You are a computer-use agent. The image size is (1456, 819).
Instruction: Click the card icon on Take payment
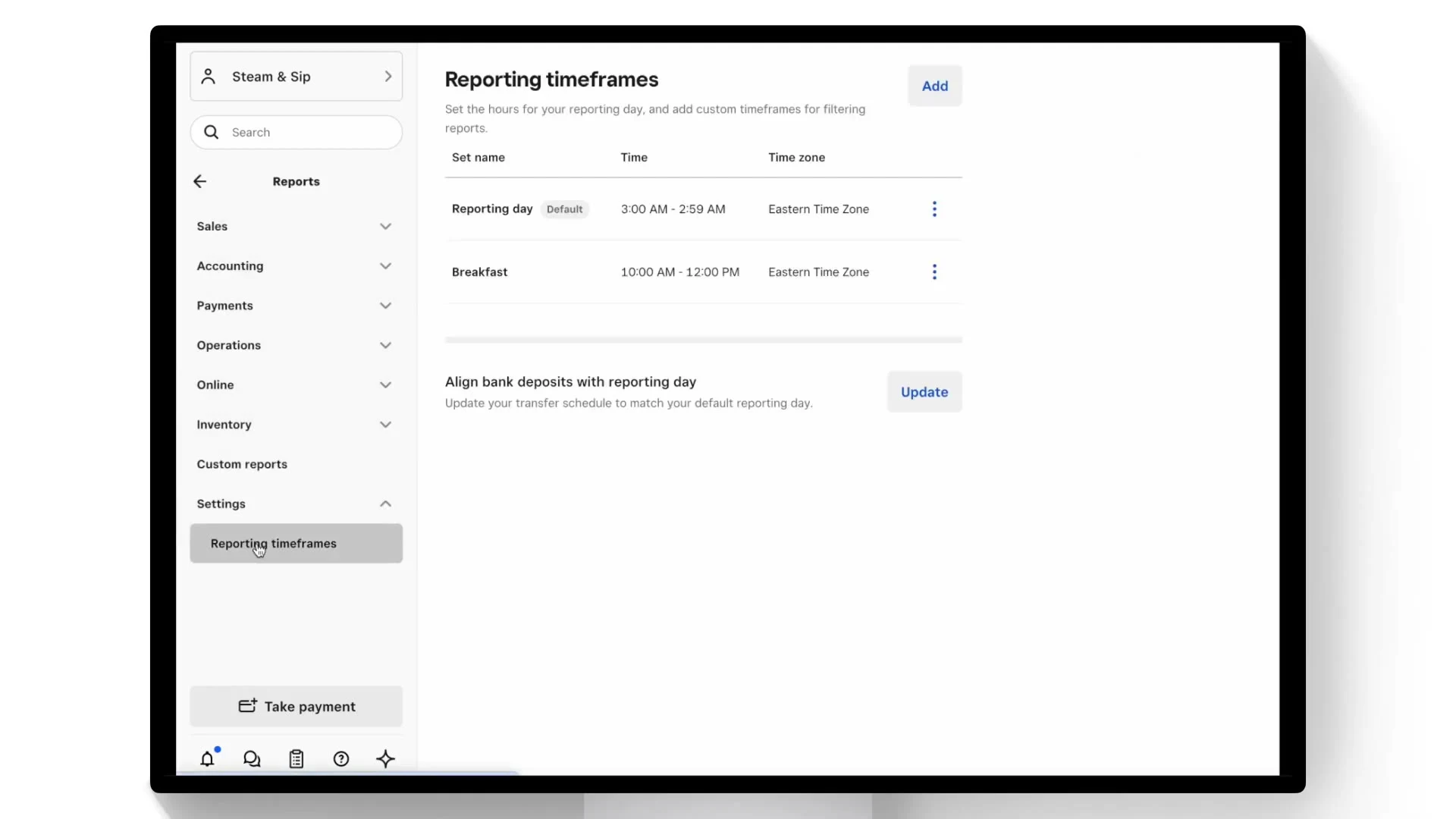(248, 705)
